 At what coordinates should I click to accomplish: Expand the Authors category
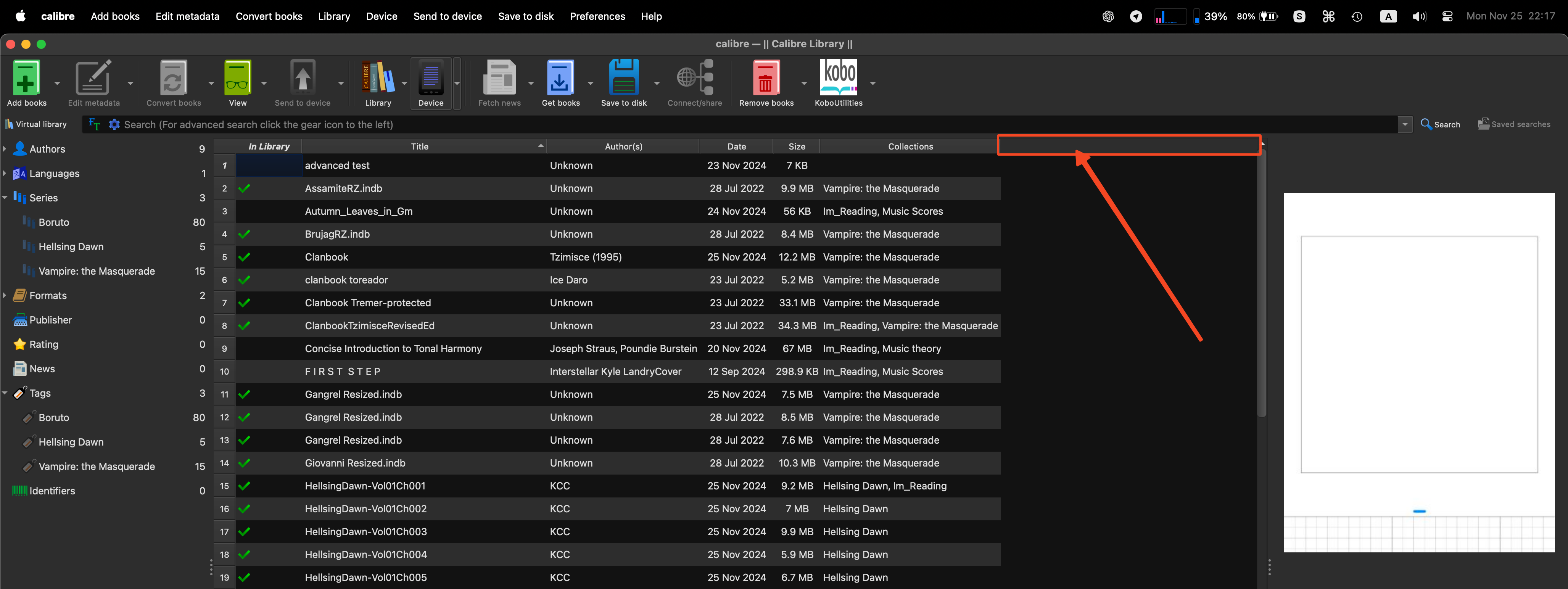tap(5, 149)
